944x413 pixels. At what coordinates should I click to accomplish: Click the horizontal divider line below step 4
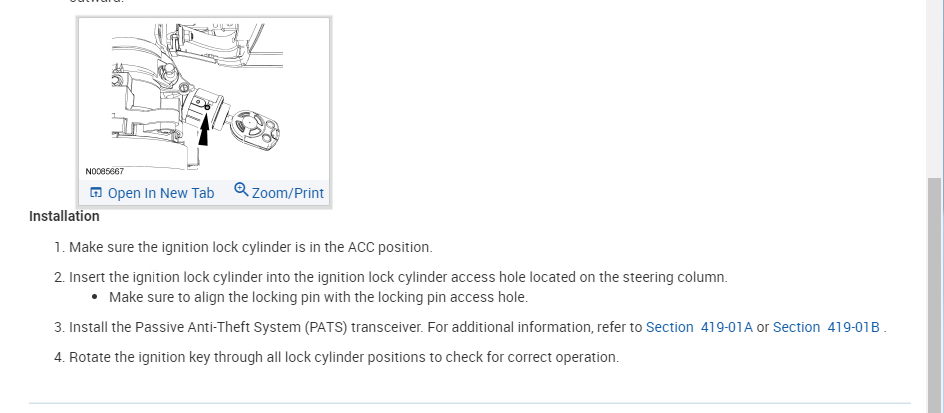coord(470,403)
